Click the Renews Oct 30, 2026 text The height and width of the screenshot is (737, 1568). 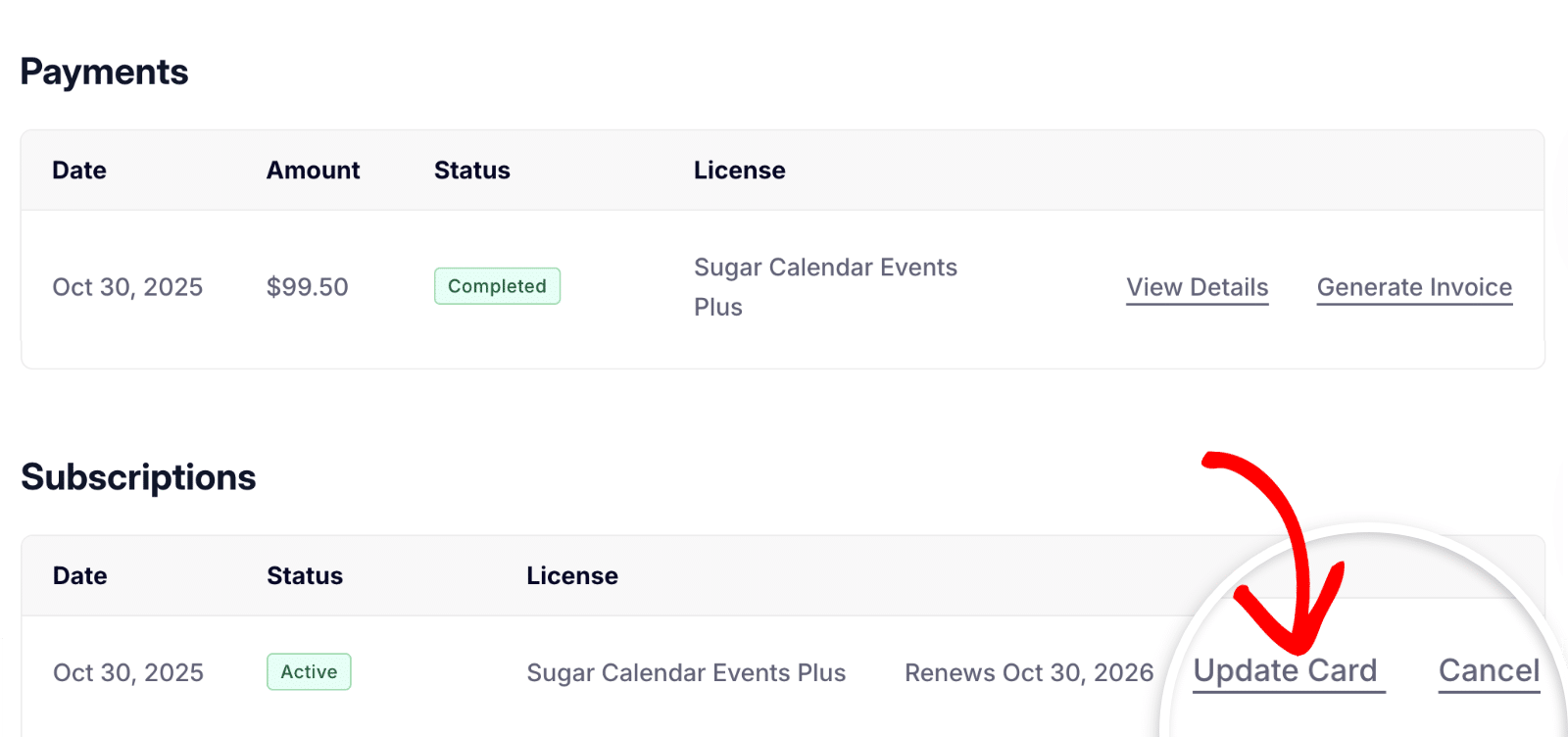click(1028, 672)
